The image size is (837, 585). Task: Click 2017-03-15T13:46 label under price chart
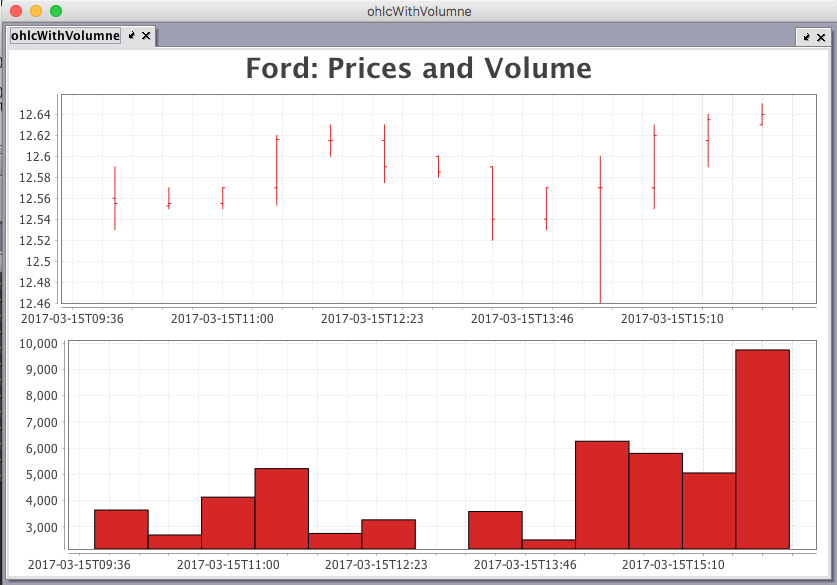click(522, 319)
